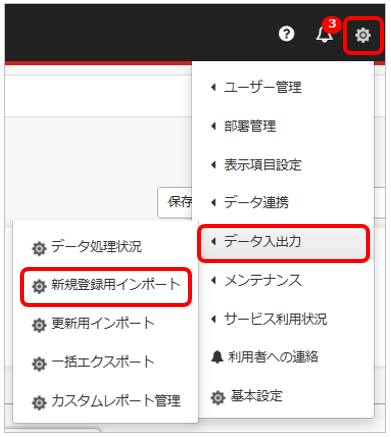Open the settings gear in the header
Image resolution: width=391 pixels, height=437 pixels.
(363, 35)
